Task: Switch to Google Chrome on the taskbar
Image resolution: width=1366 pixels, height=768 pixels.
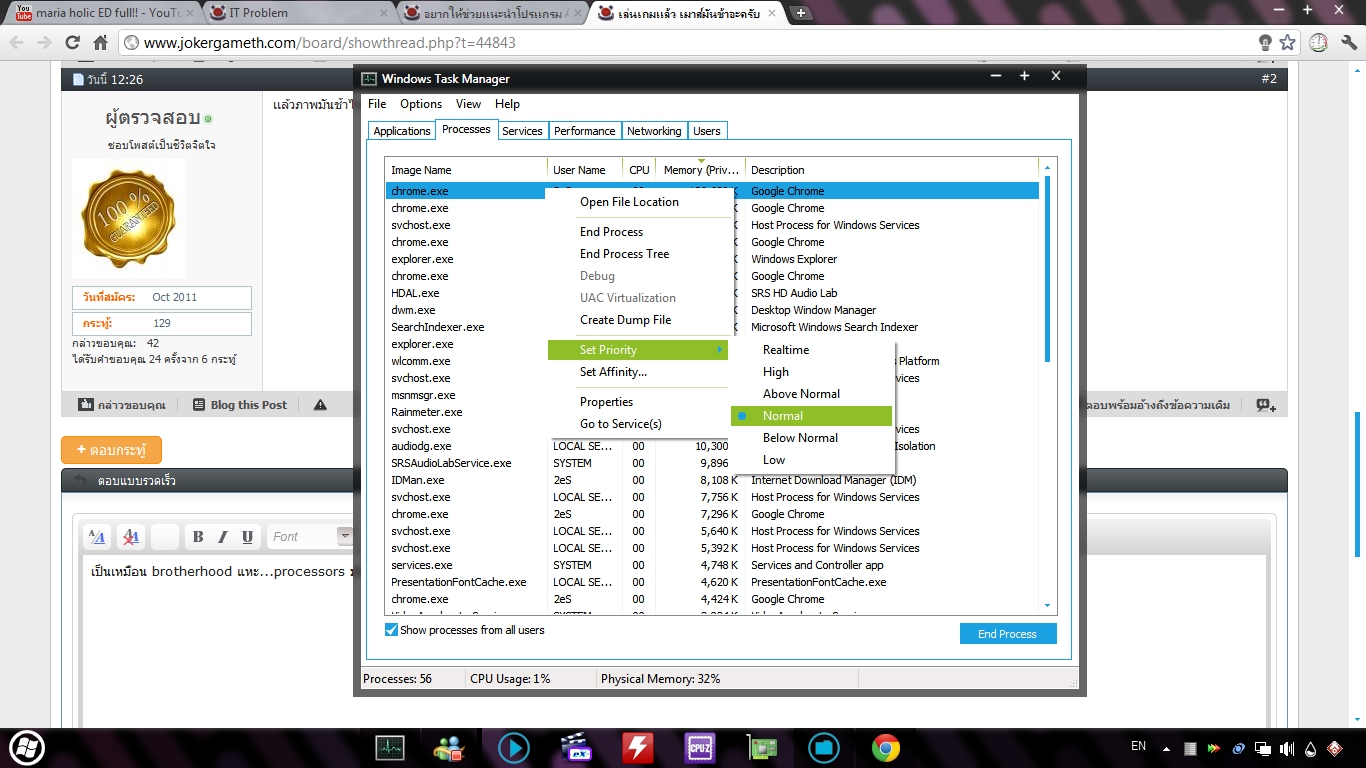Action: (x=885, y=747)
